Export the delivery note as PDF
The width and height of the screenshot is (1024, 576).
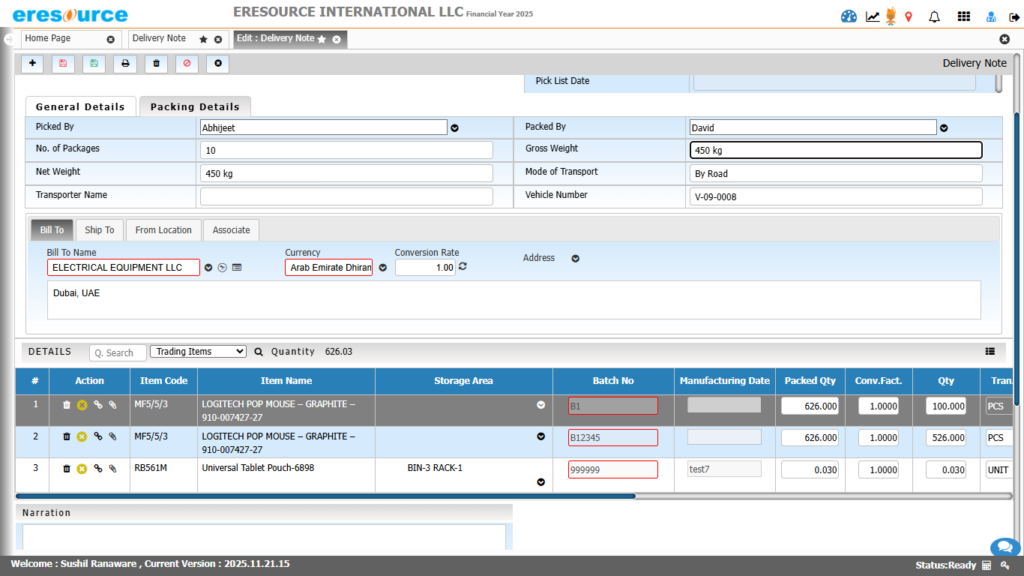[x=62, y=63]
